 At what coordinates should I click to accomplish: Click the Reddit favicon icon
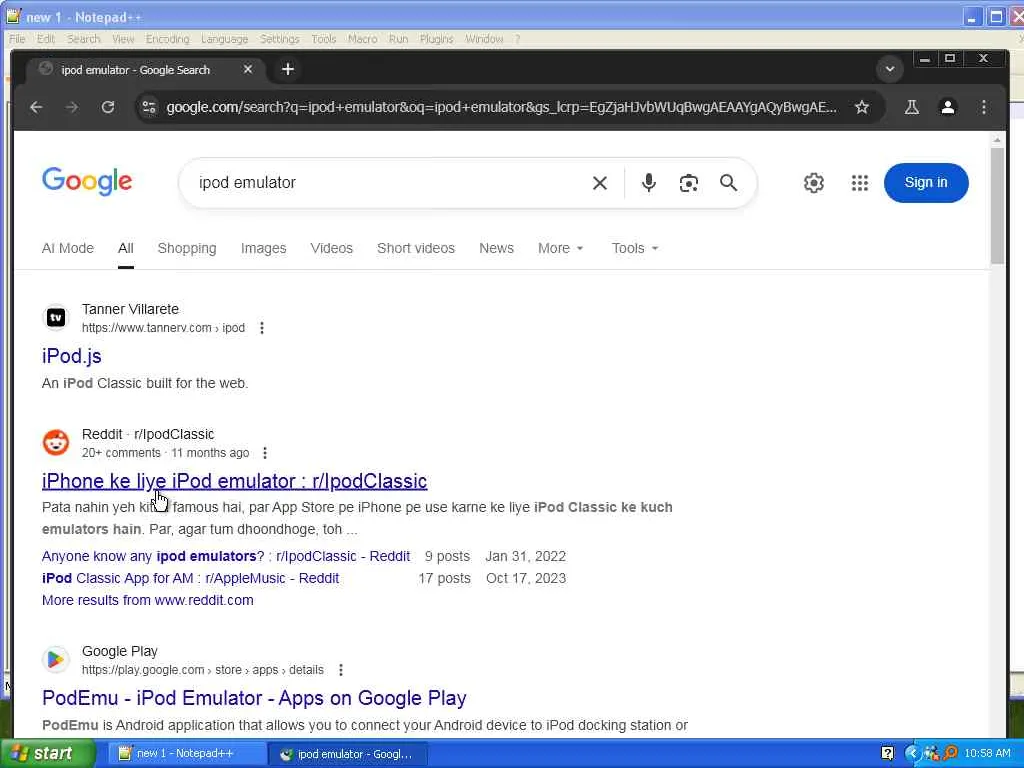click(x=56, y=443)
